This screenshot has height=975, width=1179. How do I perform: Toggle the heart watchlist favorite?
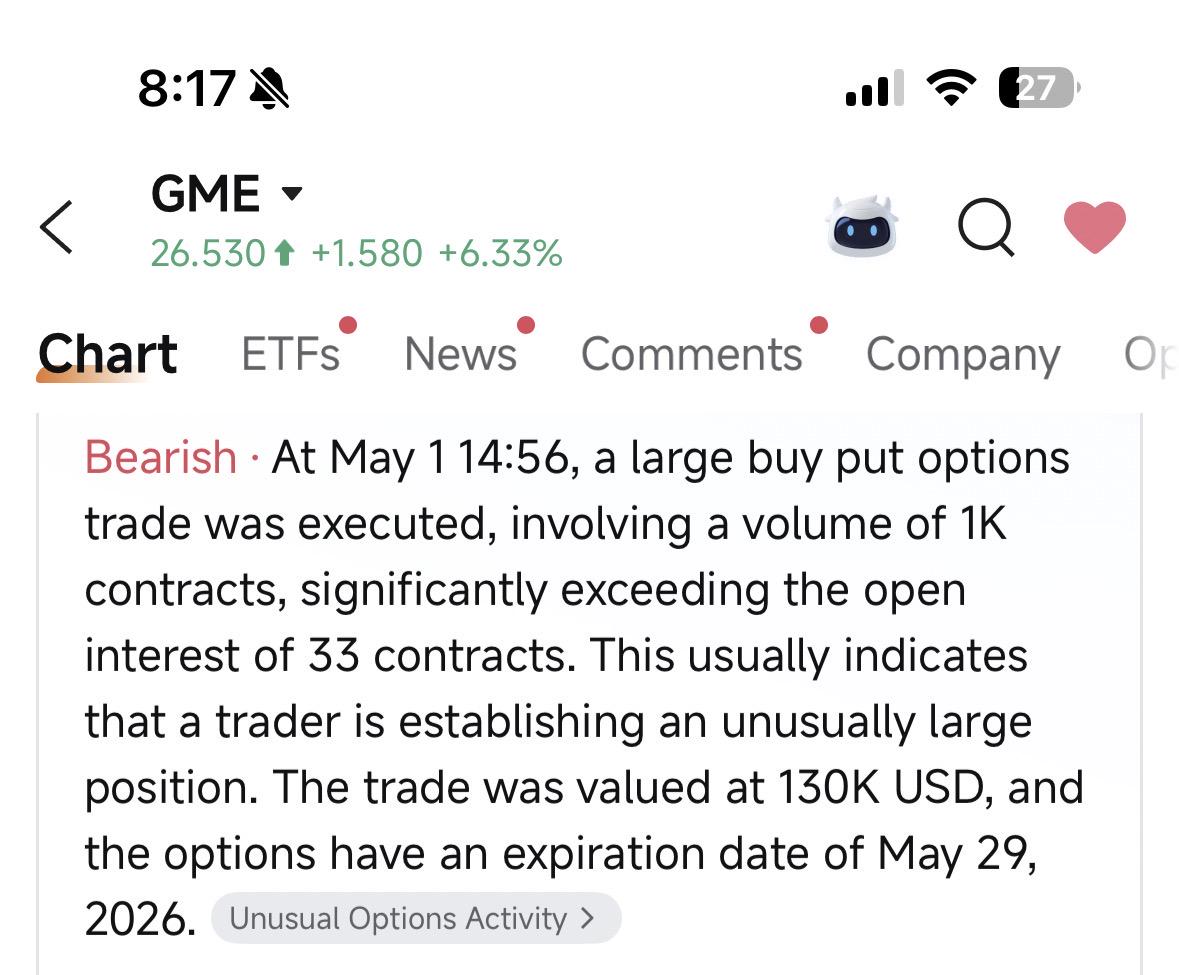[1094, 226]
